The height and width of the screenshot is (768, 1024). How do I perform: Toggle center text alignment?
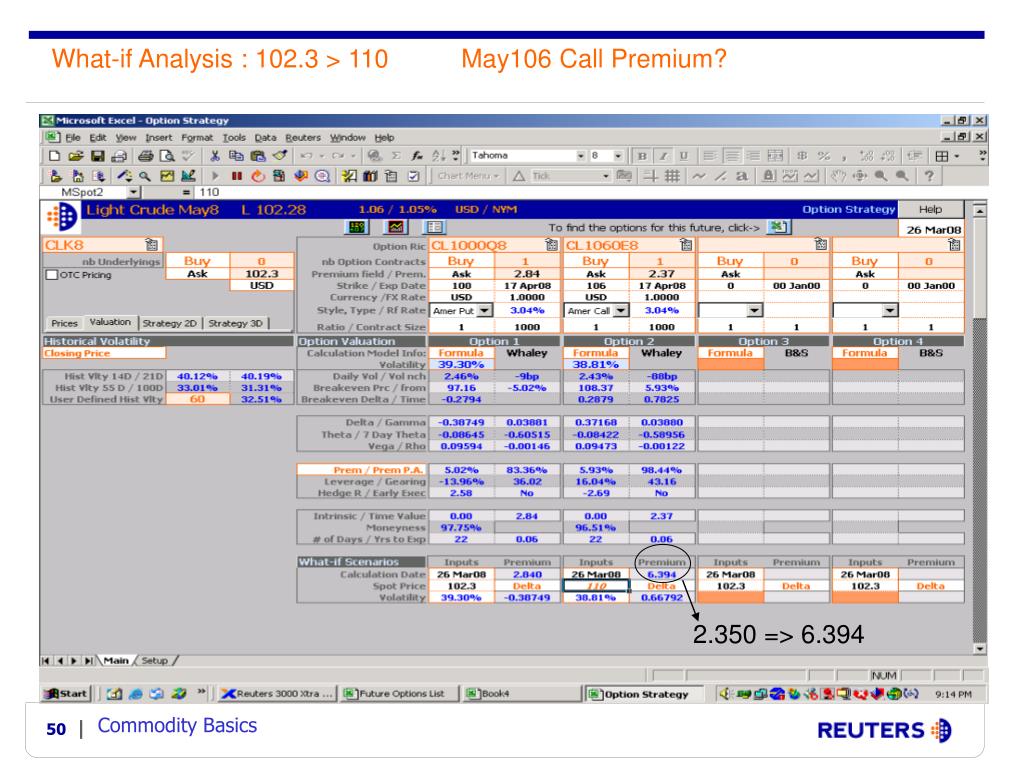tap(731, 156)
